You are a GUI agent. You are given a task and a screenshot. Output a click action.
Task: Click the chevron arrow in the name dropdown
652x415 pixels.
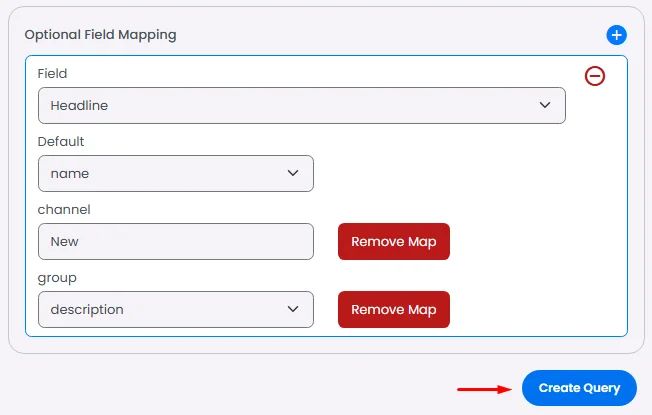293,173
